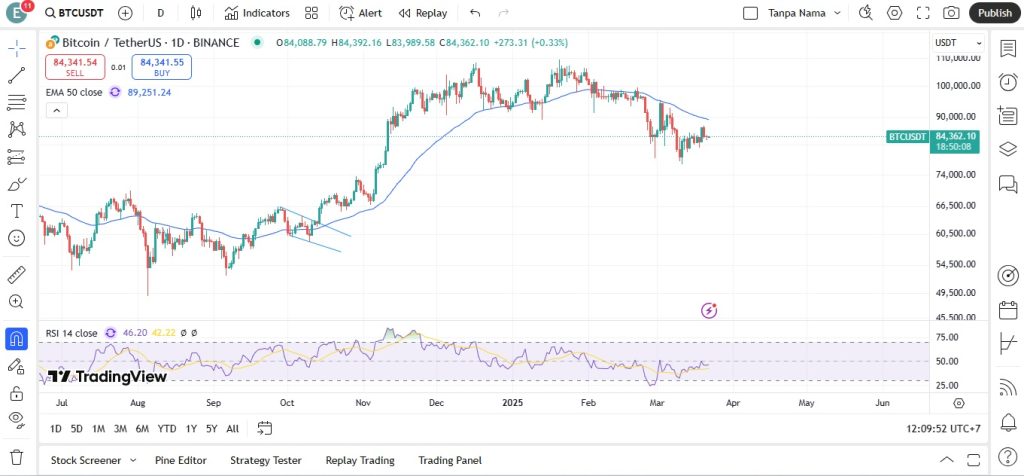Open the forecasting and measurement tools
1024x476 pixels.
(16, 157)
